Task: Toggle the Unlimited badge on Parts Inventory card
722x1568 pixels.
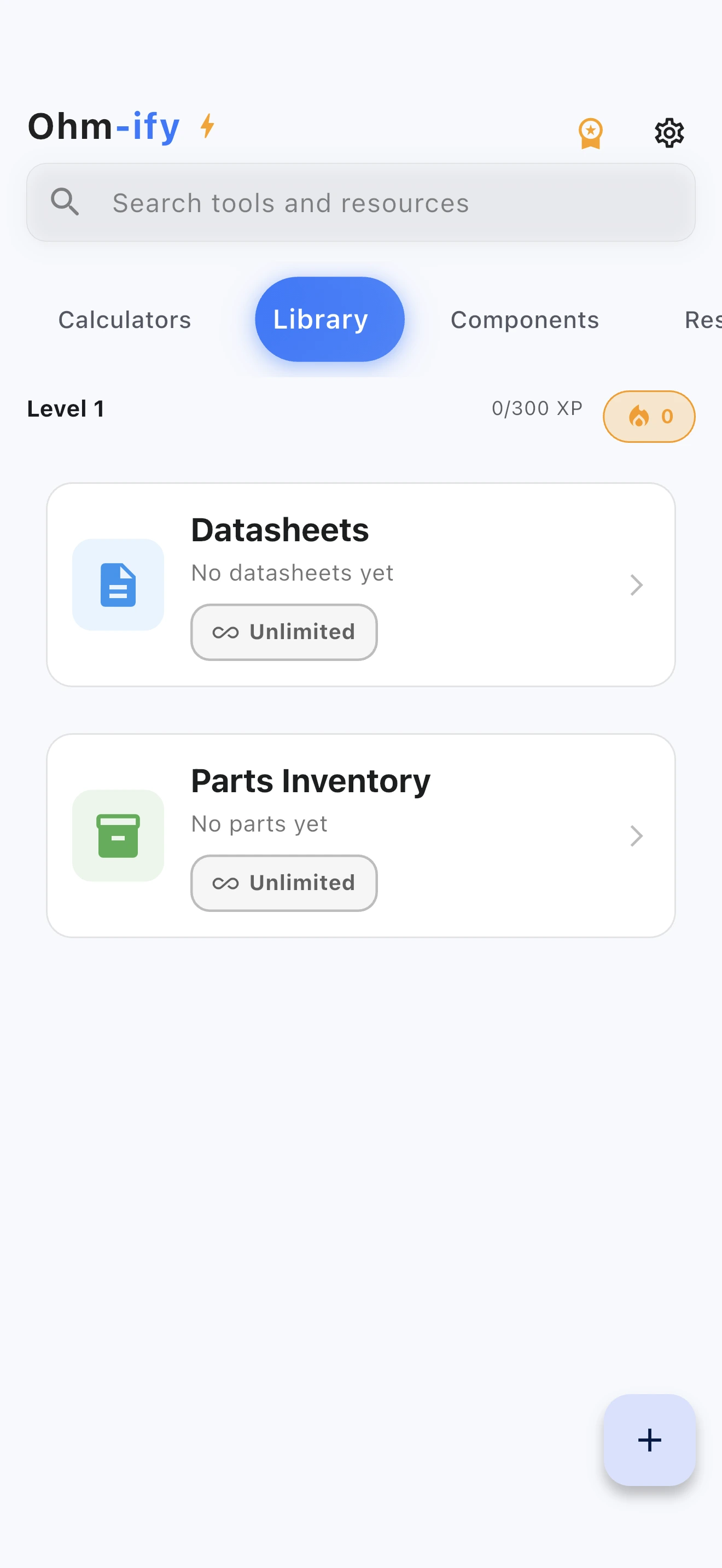Action: pyautogui.click(x=284, y=883)
